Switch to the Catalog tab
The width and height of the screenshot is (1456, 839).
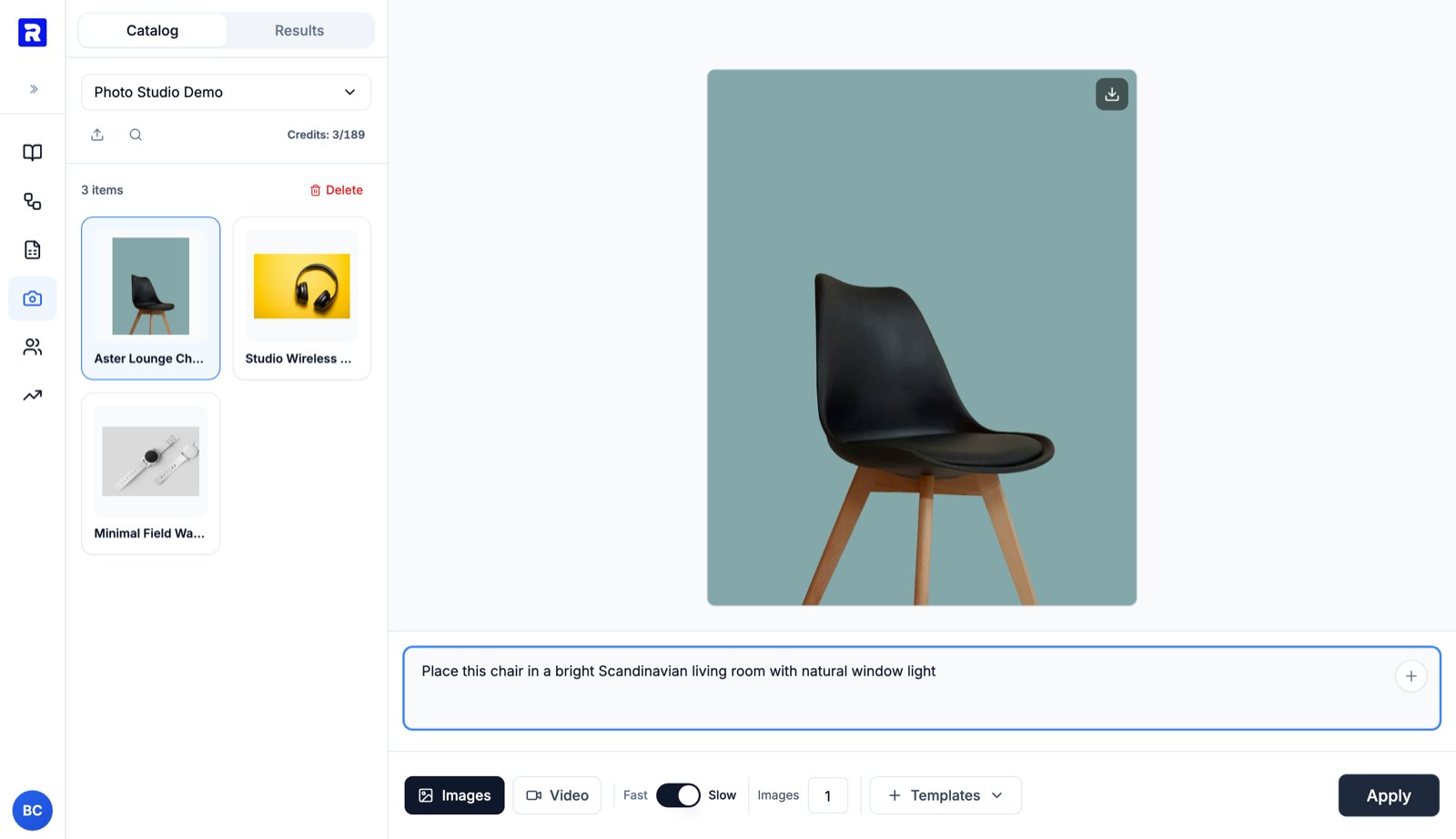coord(152,30)
